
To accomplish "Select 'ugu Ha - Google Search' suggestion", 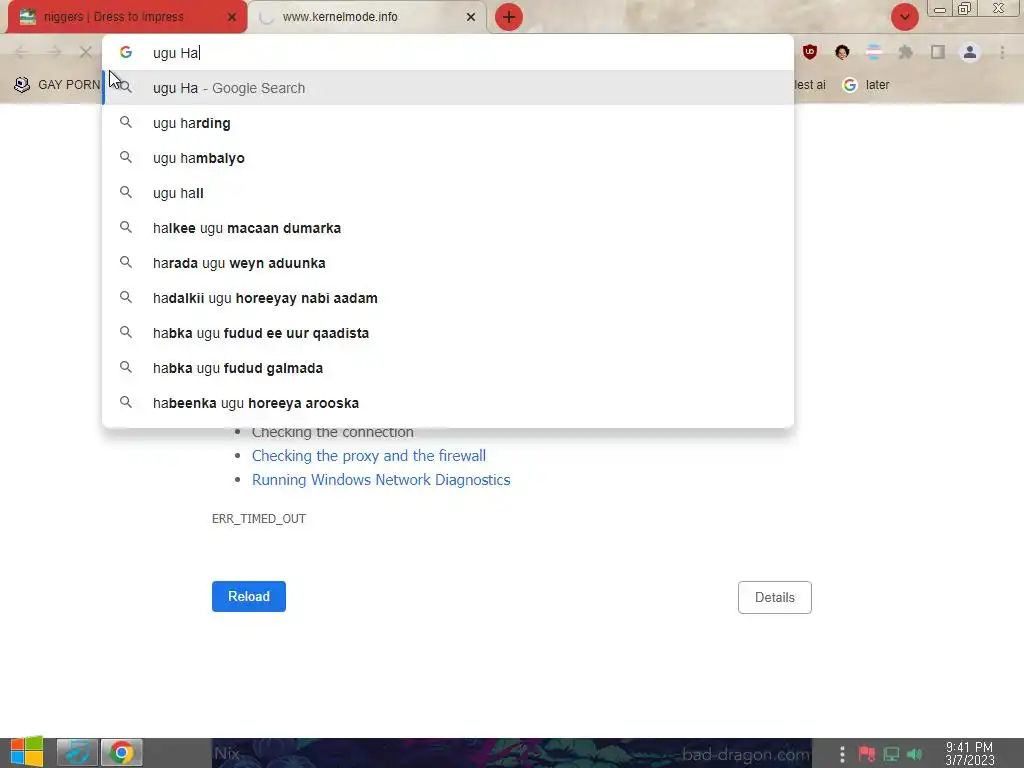I will [x=448, y=88].
